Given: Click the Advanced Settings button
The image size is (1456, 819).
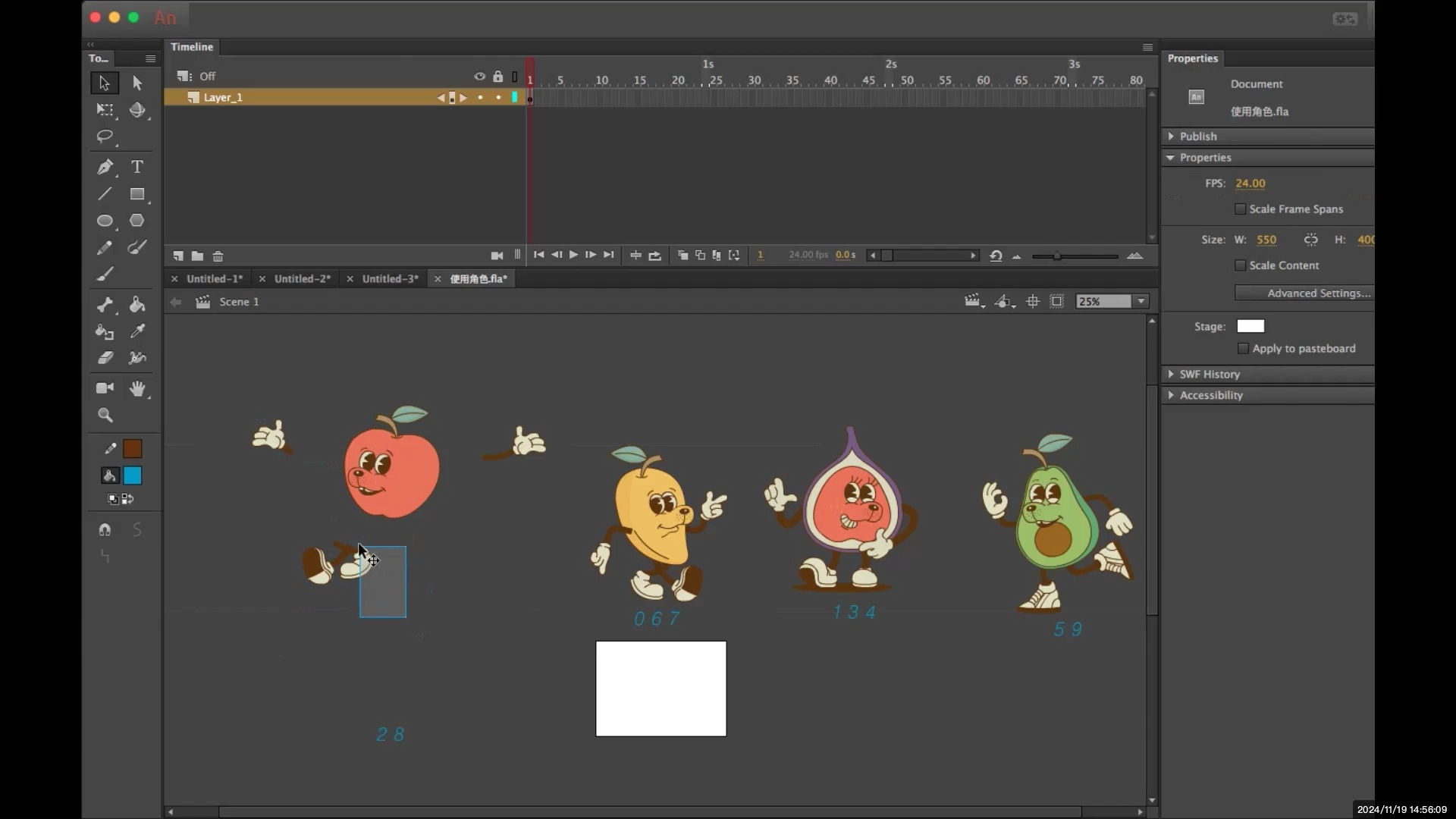Looking at the screenshot, I should point(1304,293).
